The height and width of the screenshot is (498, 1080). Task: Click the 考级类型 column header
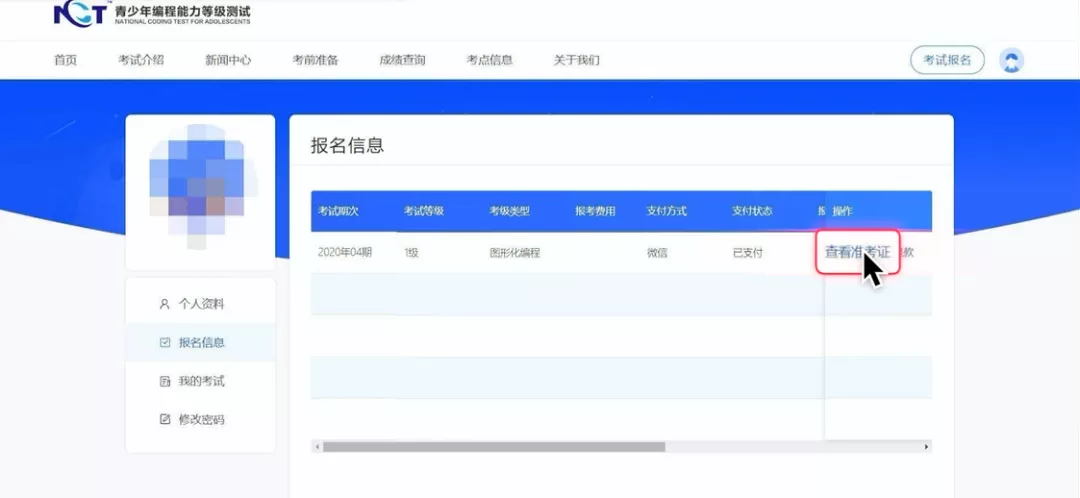510,211
